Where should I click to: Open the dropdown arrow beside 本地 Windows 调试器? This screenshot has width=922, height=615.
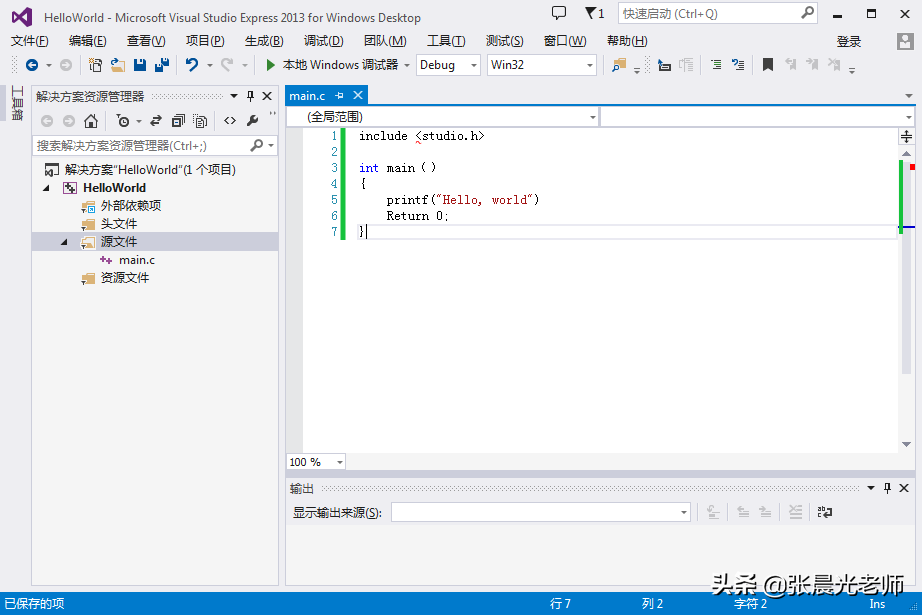click(407, 65)
